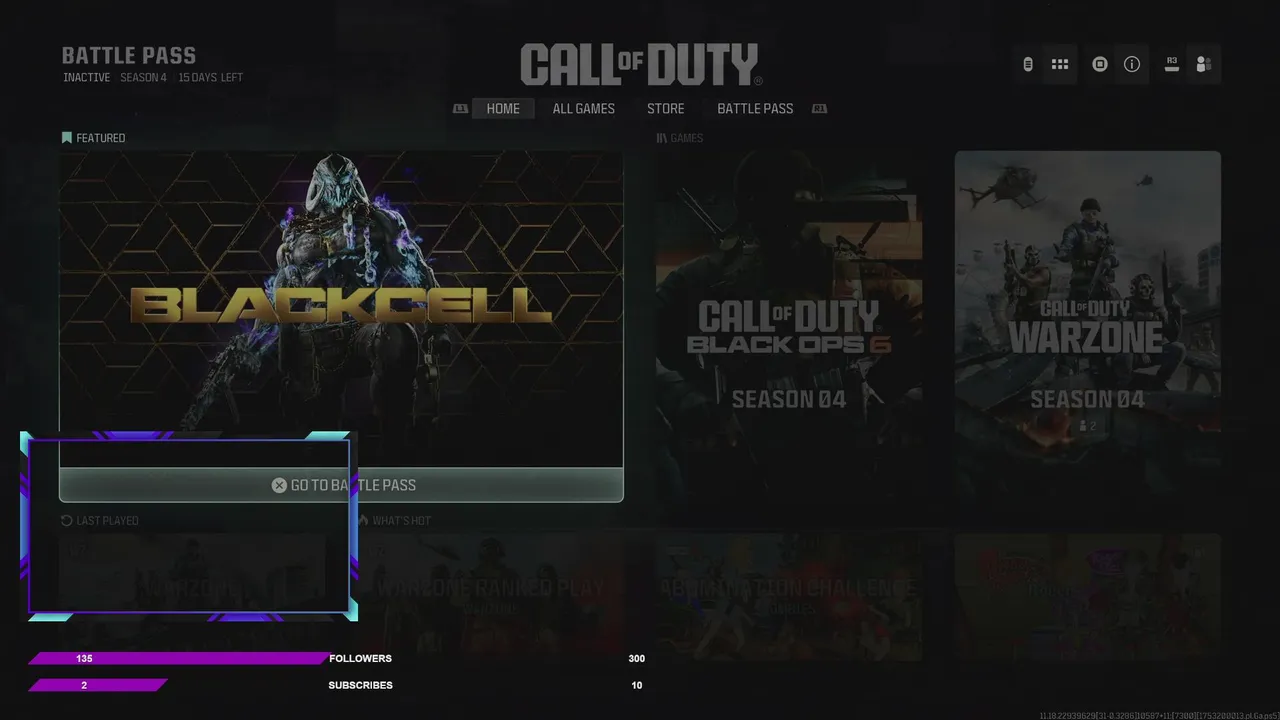The width and height of the screenshot is (1280, 720).
Task: Select Call of Duty Black Ops 6 tile
Action: 789,340
